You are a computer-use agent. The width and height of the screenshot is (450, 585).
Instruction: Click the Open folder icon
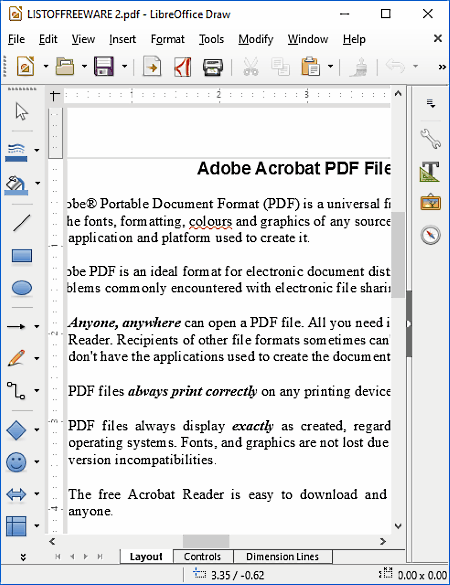tap(65, 67)
